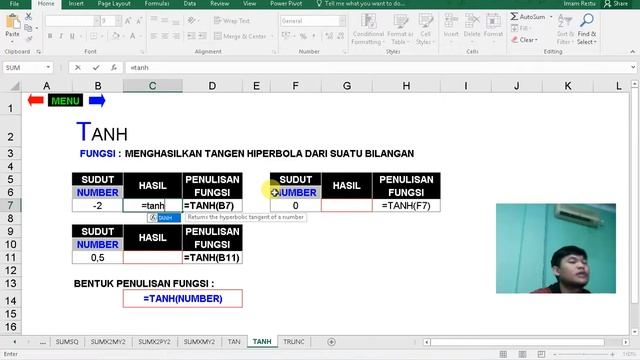640x360 pixels.
Task: Switch to the Page Layout ribbon tab
Action: (x=114, y=4)
